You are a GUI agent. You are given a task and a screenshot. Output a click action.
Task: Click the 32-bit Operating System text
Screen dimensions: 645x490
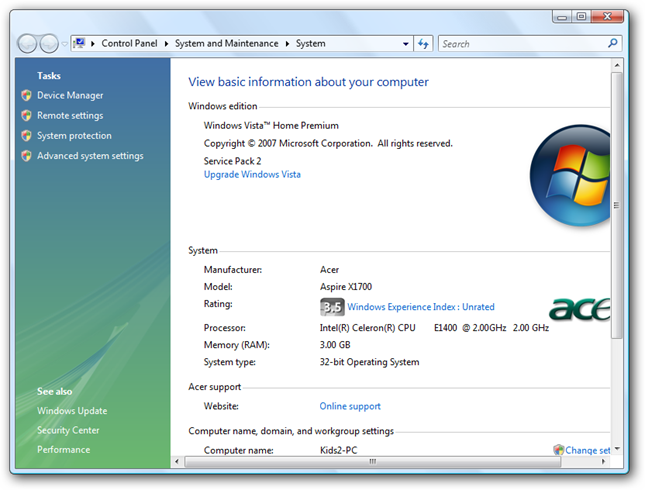click(369, 362)
